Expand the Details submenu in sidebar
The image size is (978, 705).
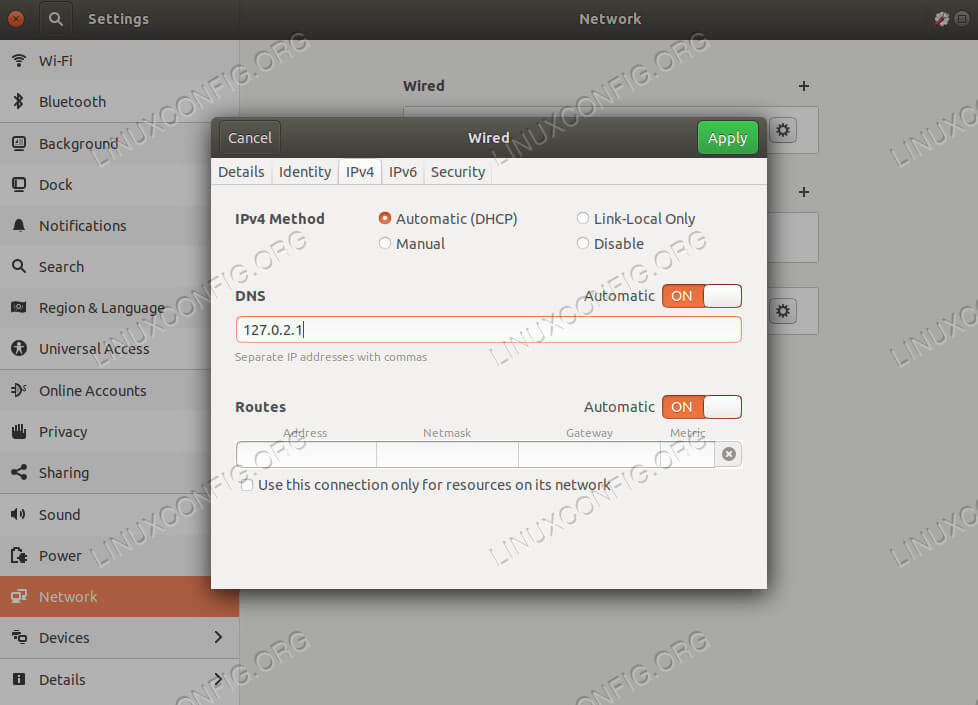(119, 679)
